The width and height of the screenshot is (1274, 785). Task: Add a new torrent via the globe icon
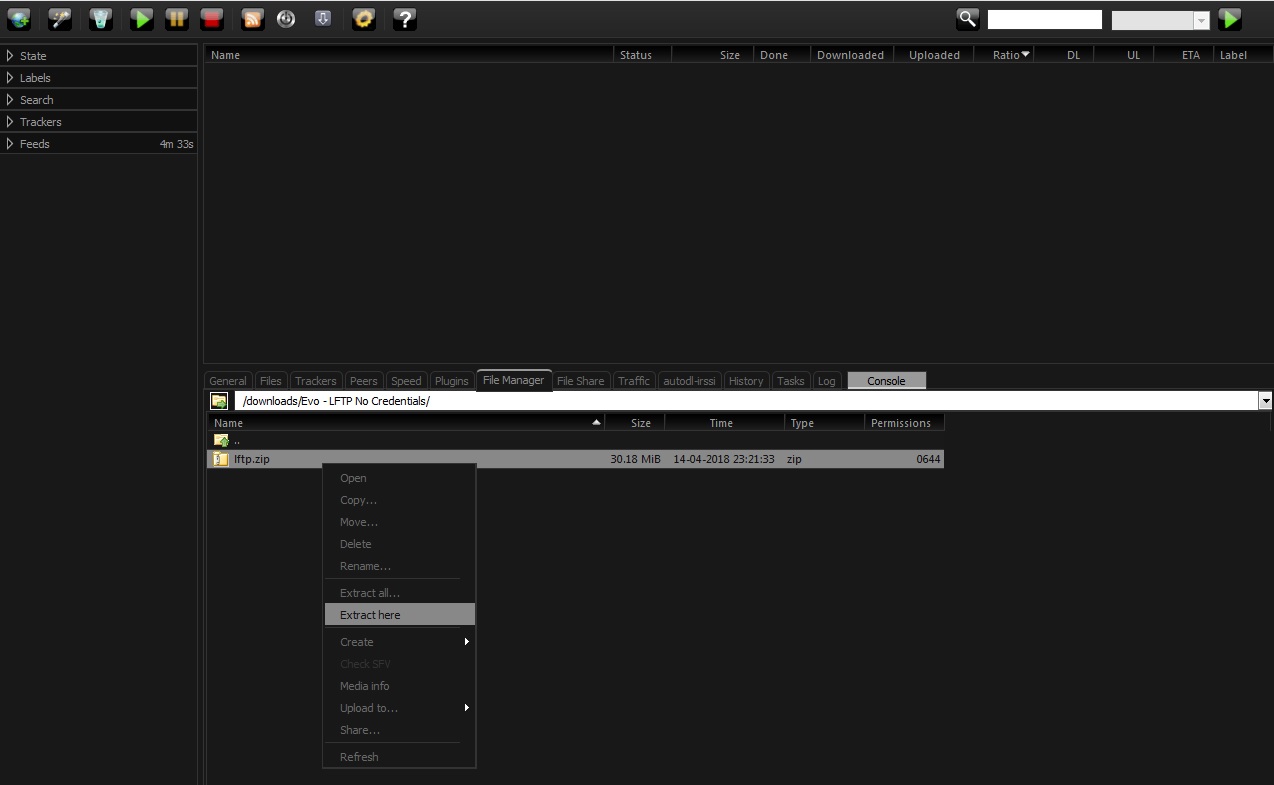click(18, 18)
